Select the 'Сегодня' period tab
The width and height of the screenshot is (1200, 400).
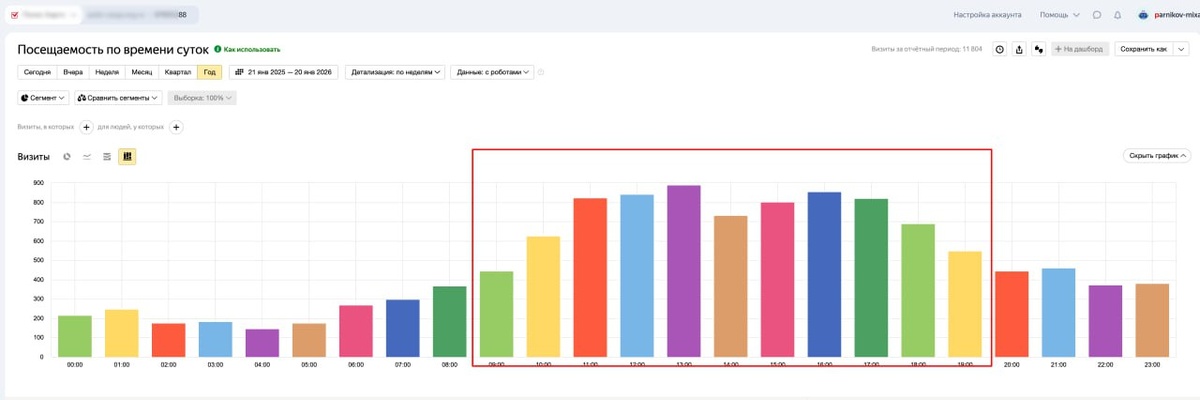(x=37, y=72)
